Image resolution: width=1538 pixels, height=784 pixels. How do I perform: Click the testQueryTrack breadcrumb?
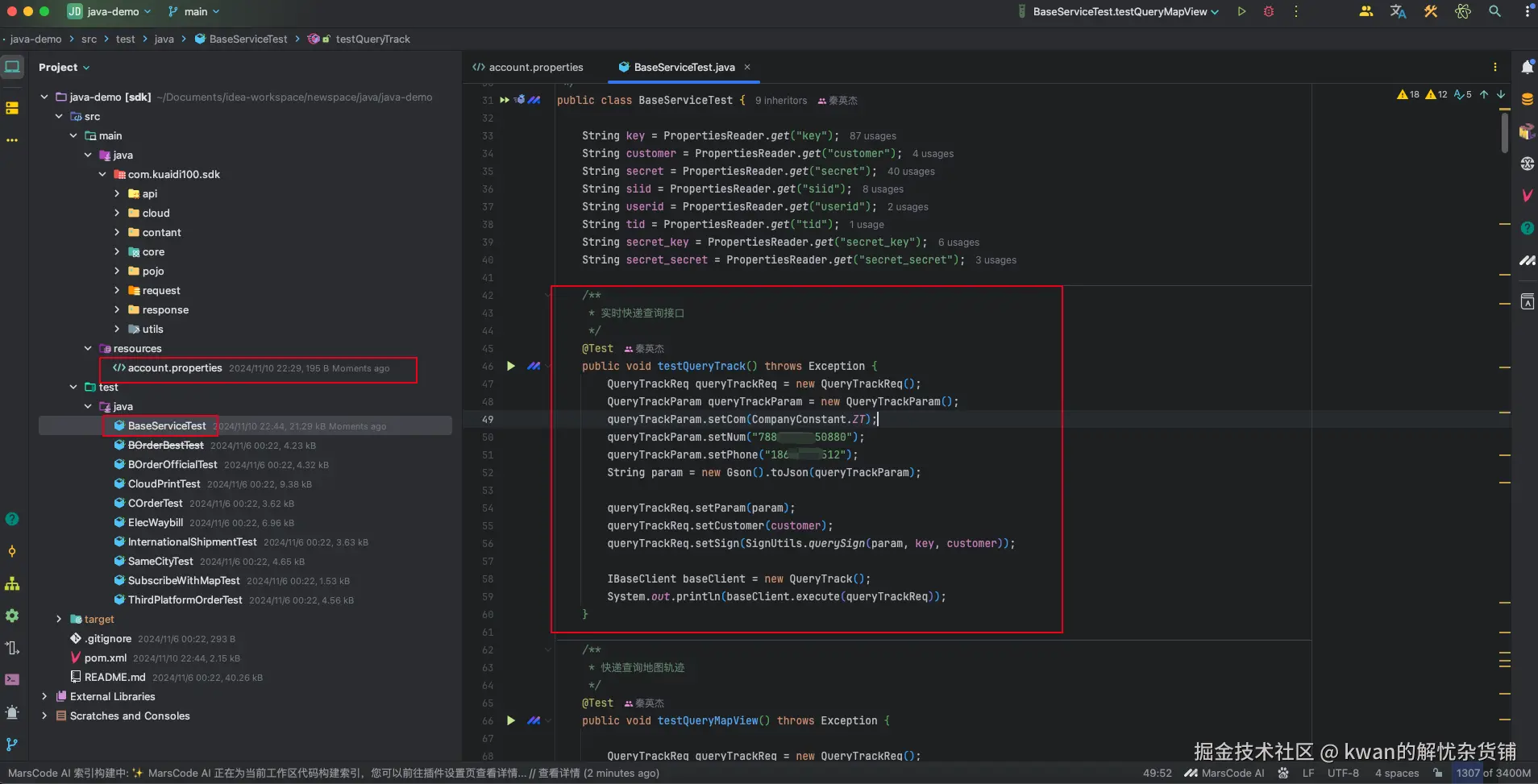372,39
